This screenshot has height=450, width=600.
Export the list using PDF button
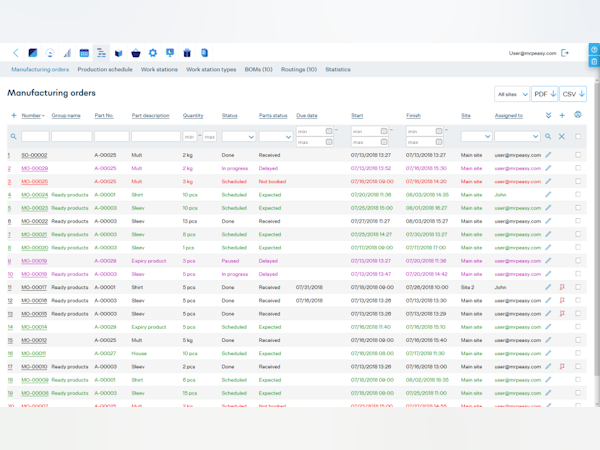coord(544,94)
